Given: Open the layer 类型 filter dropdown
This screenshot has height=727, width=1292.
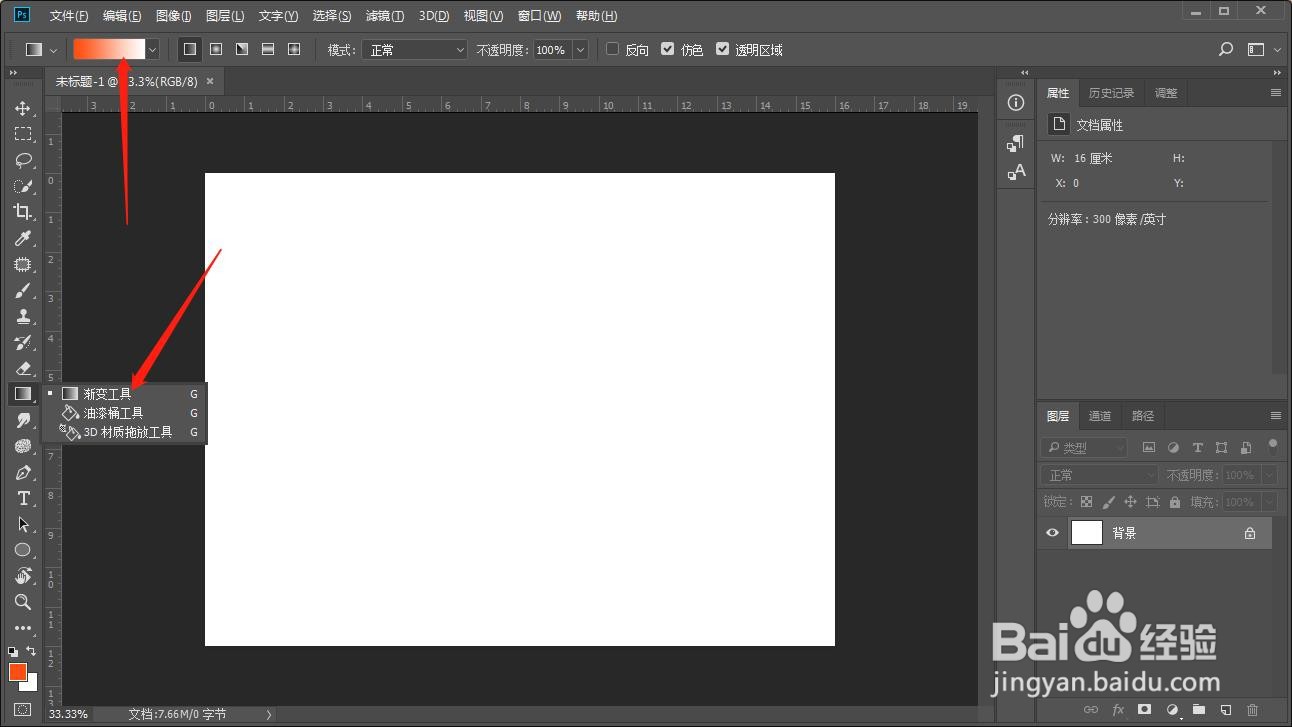Looking at the screenshot, I should tap(1084, 447).
